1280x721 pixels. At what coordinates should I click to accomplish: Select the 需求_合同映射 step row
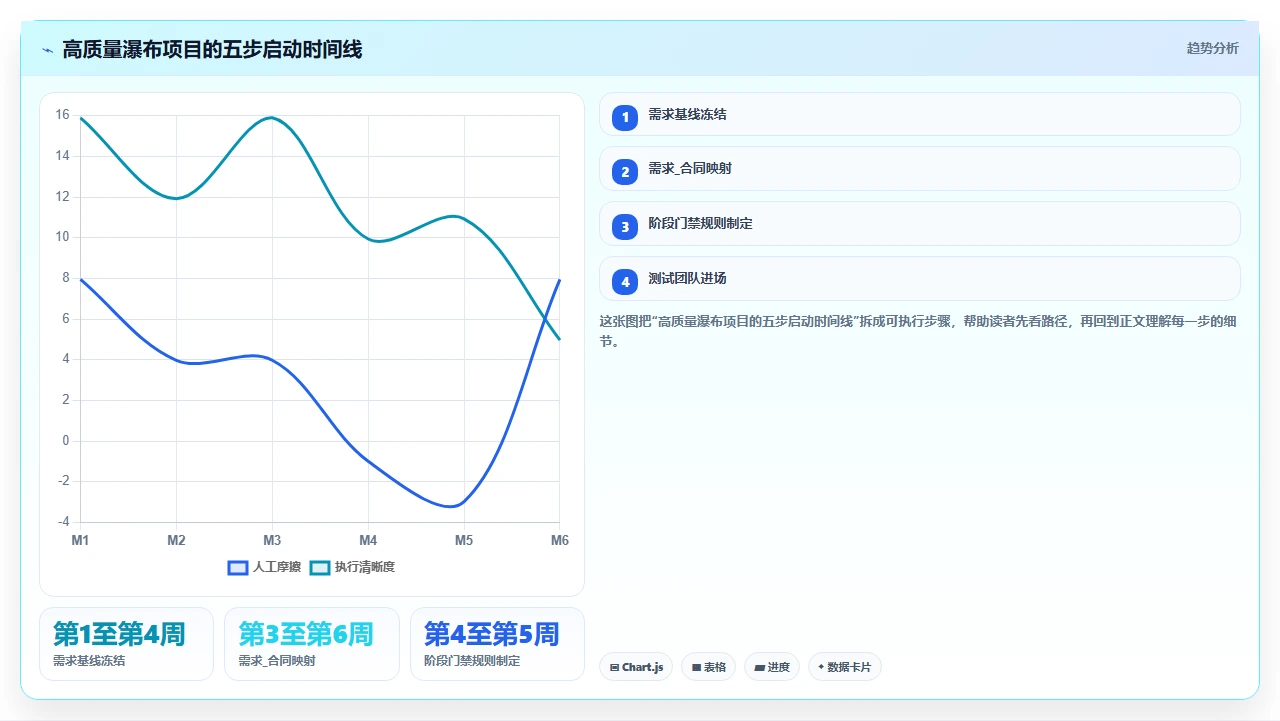point(919,169)
